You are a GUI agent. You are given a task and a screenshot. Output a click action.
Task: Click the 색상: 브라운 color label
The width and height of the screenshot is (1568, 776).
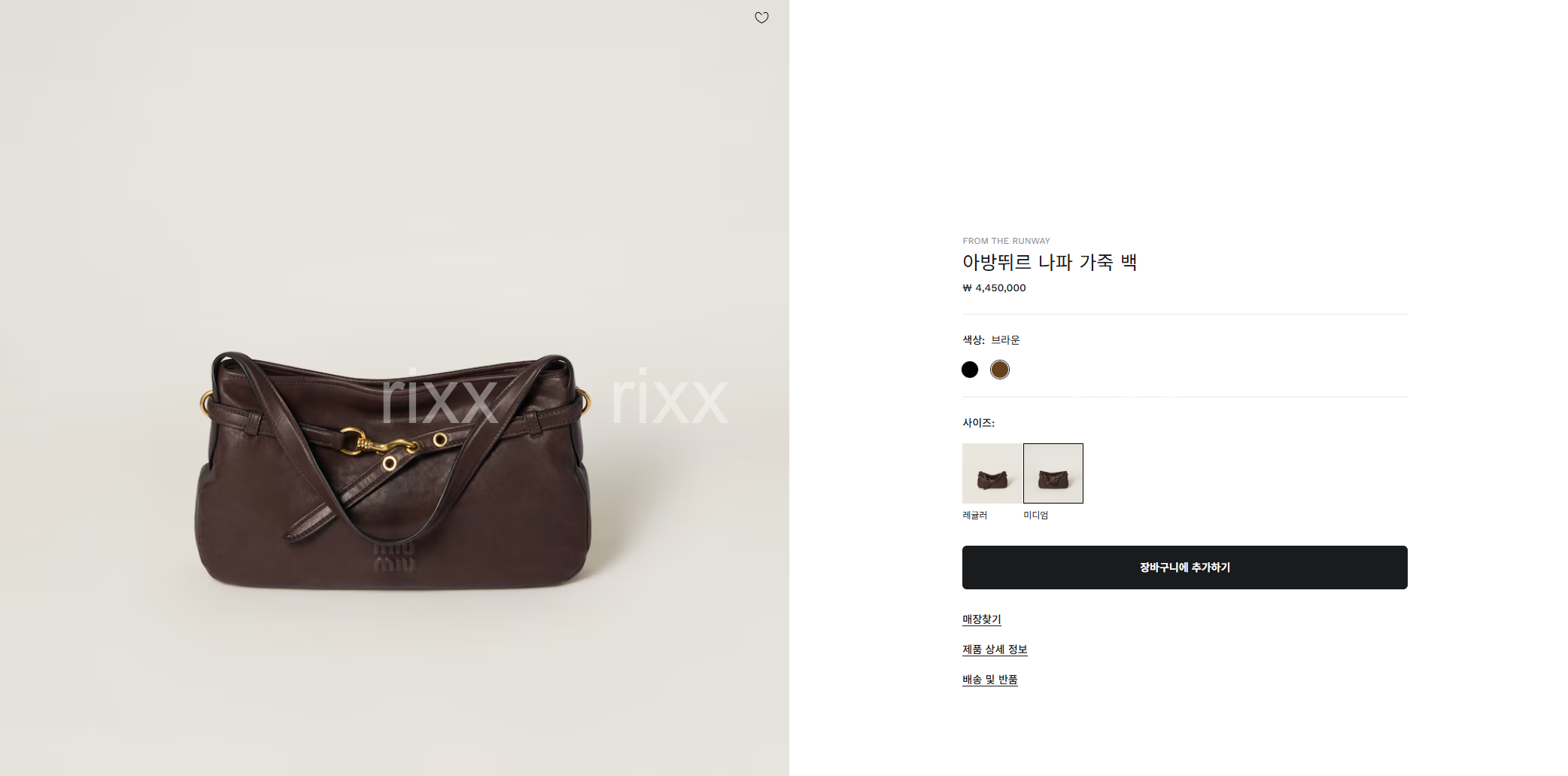pyautogui.click(x=991, y=340)
